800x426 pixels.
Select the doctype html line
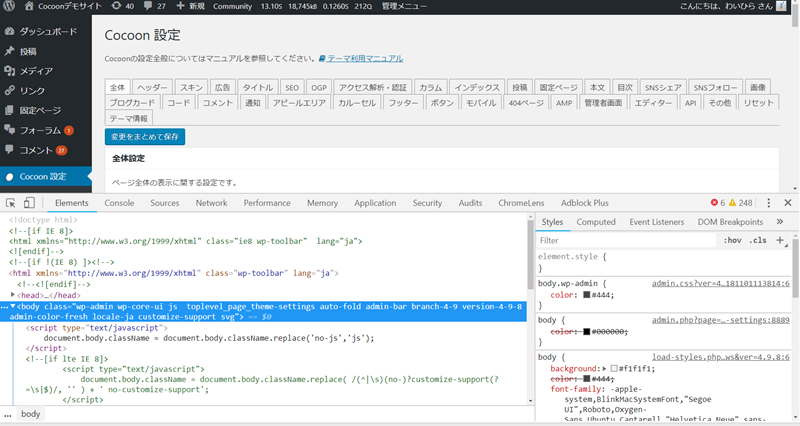coord(43,220)
